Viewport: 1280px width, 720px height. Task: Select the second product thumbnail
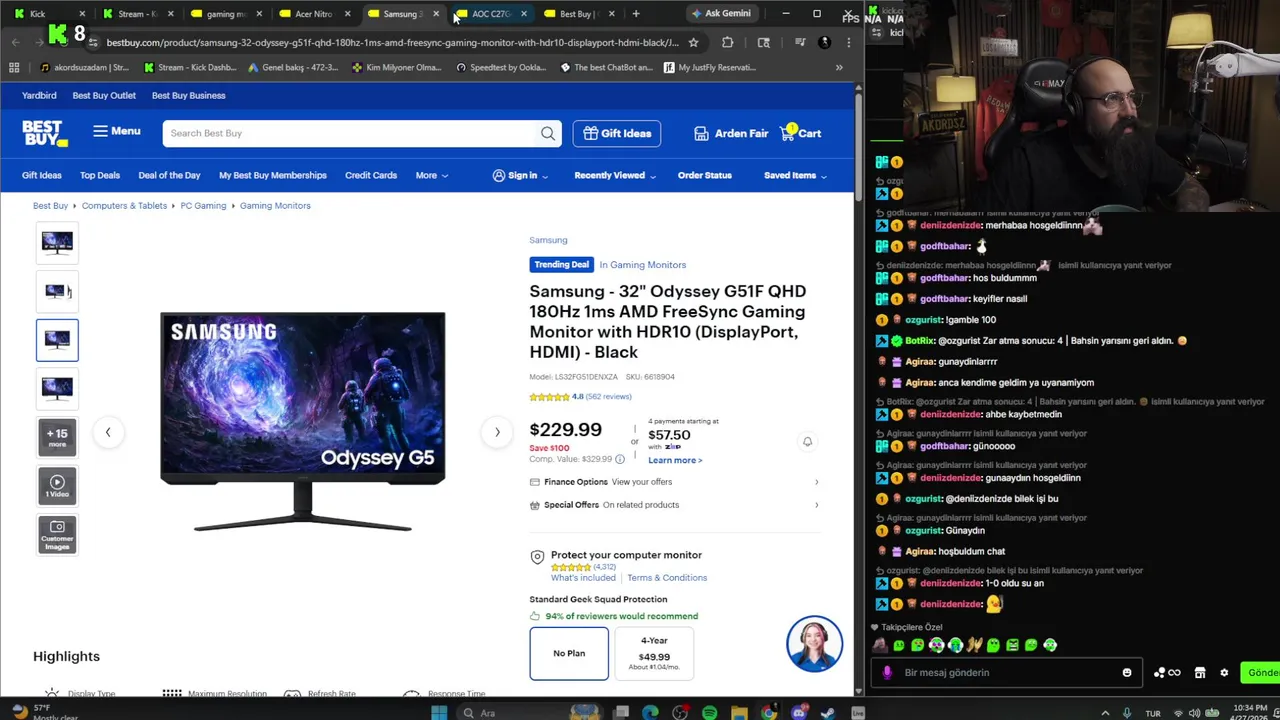tap(57, 291)
